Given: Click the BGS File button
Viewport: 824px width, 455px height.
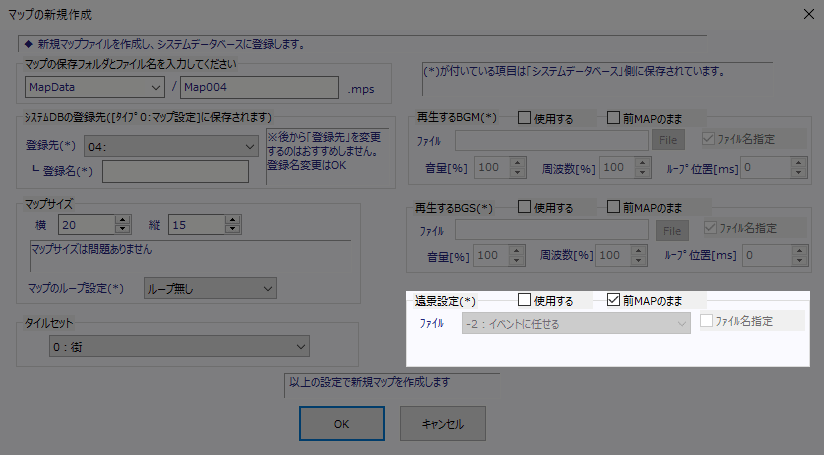Looking at the screenshot, I should tap(672, 231).
